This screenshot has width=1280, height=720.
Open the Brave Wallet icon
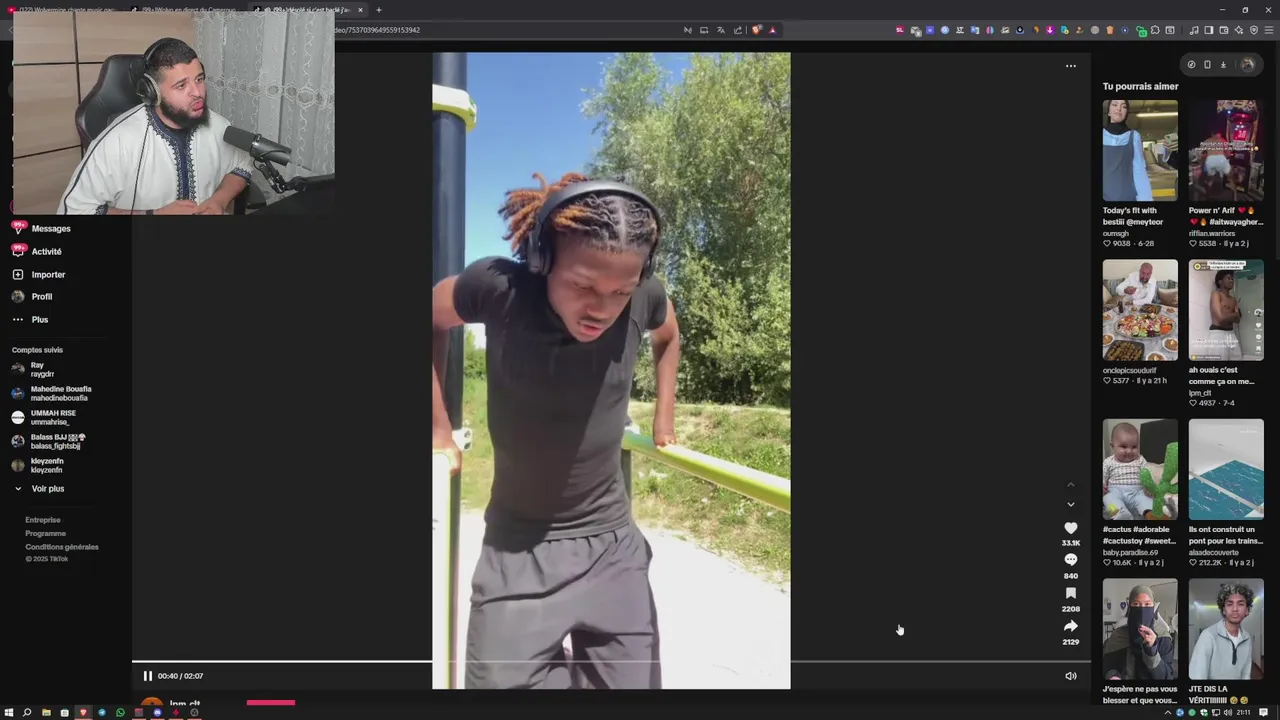click(x=1224, y=30)
